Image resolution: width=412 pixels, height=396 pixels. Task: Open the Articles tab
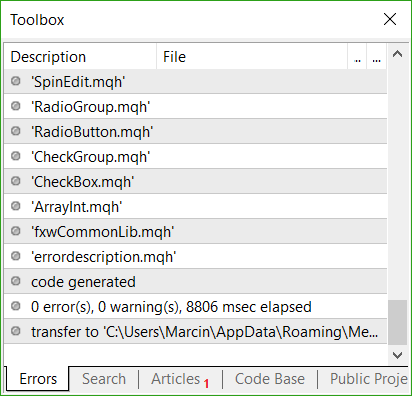[x=180, y=379]
